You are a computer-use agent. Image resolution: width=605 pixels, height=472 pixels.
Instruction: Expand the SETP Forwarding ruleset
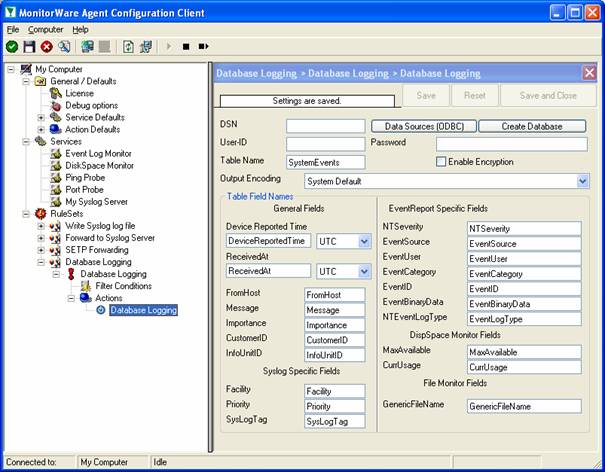(x=41, y=250)
